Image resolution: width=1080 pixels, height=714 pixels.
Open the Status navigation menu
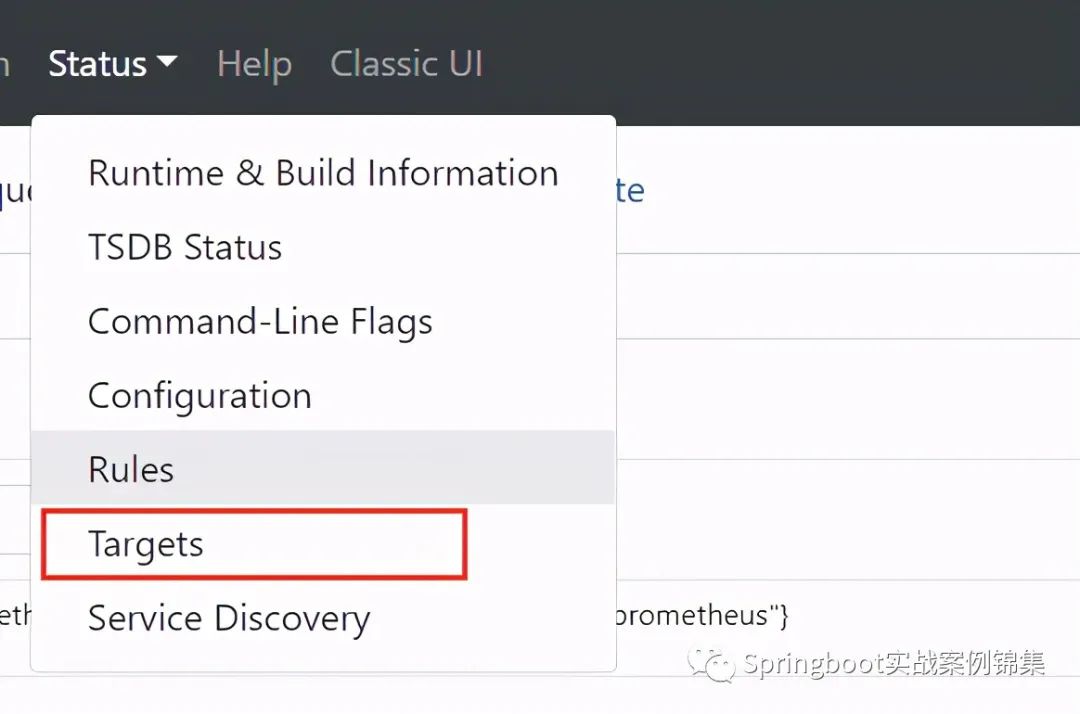click(113, 63)
